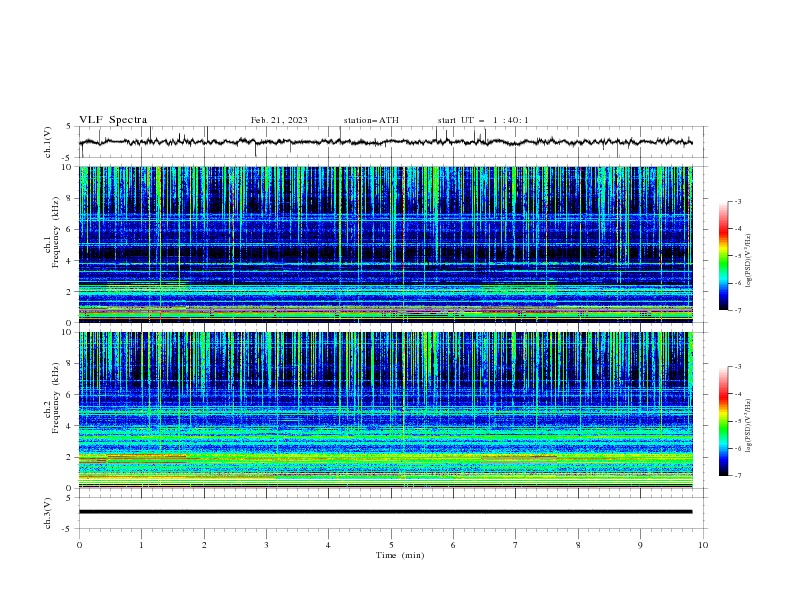
Task: Click the ch.2 spectrogram color bar
Action: [724, 421]
